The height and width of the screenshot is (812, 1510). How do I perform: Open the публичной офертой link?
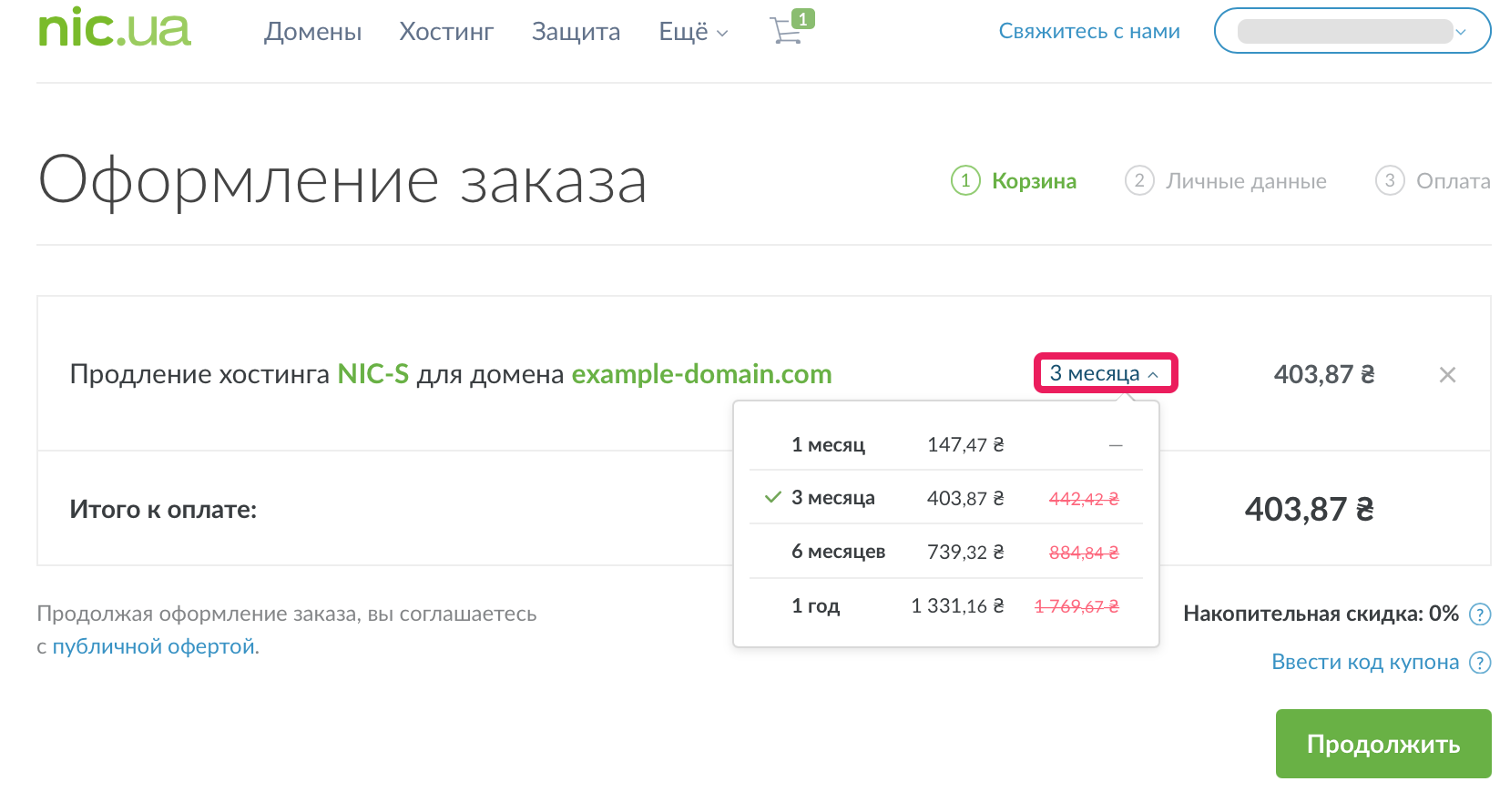(154, 646)
